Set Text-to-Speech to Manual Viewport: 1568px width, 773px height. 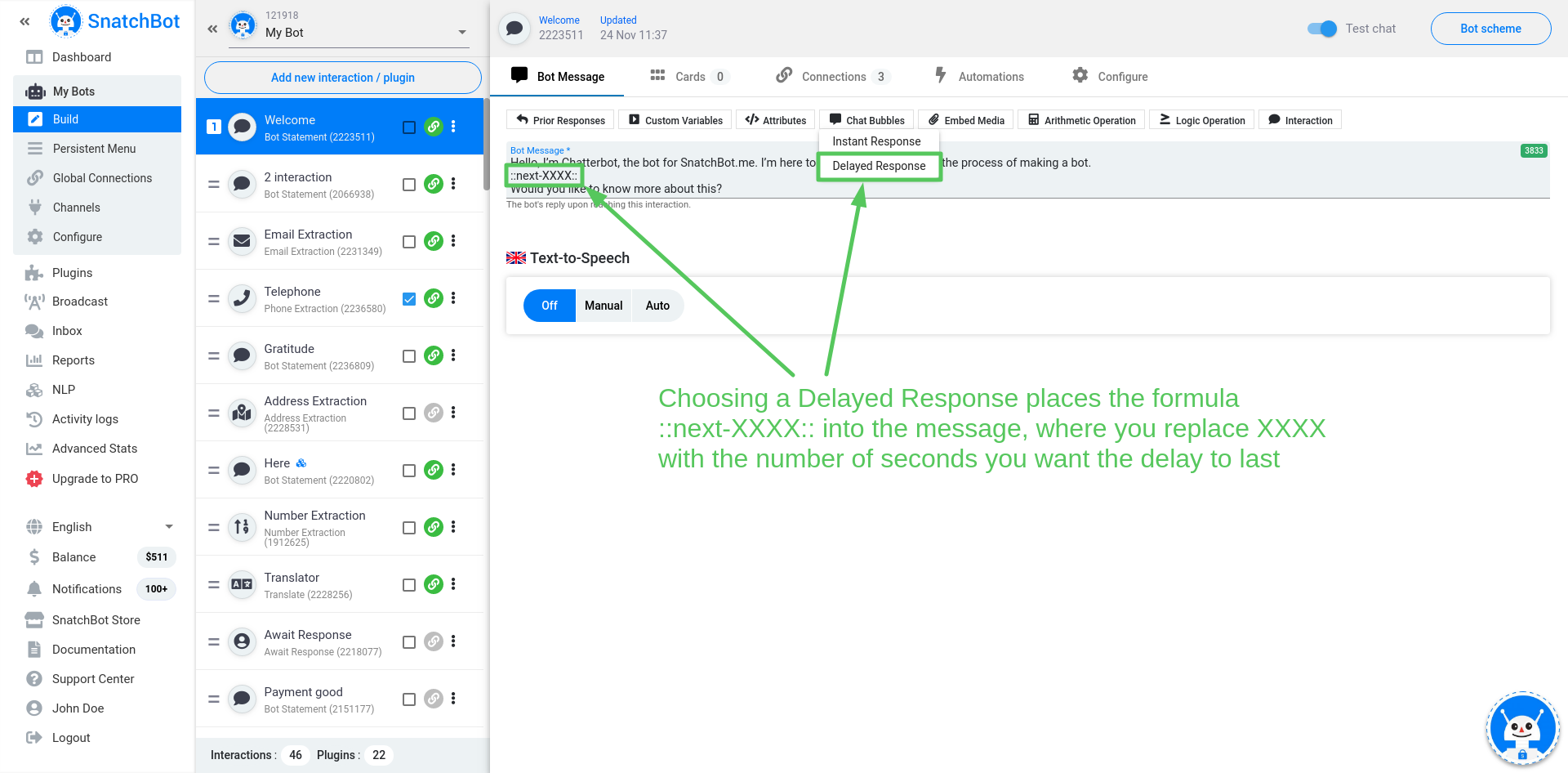point(604,306)
